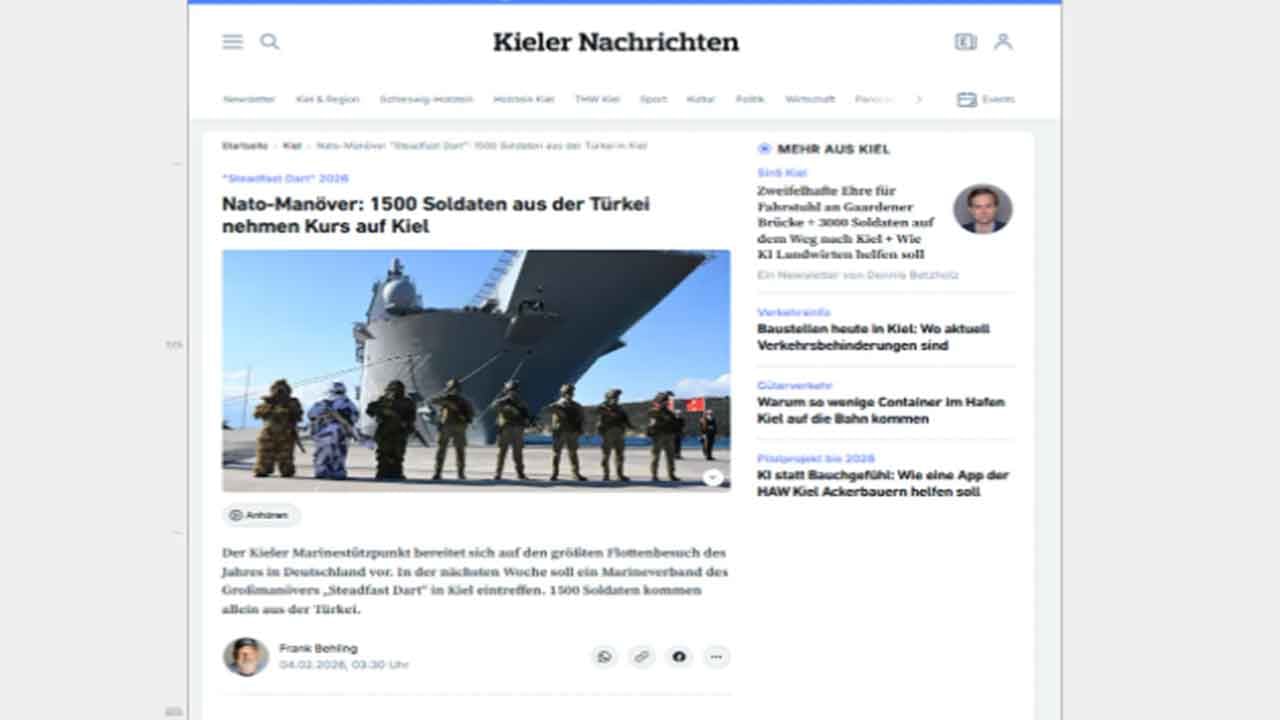The image size is (1280, 720).
Task: Show more categories with navigation arrow
Action: click(x=919, y=99)
